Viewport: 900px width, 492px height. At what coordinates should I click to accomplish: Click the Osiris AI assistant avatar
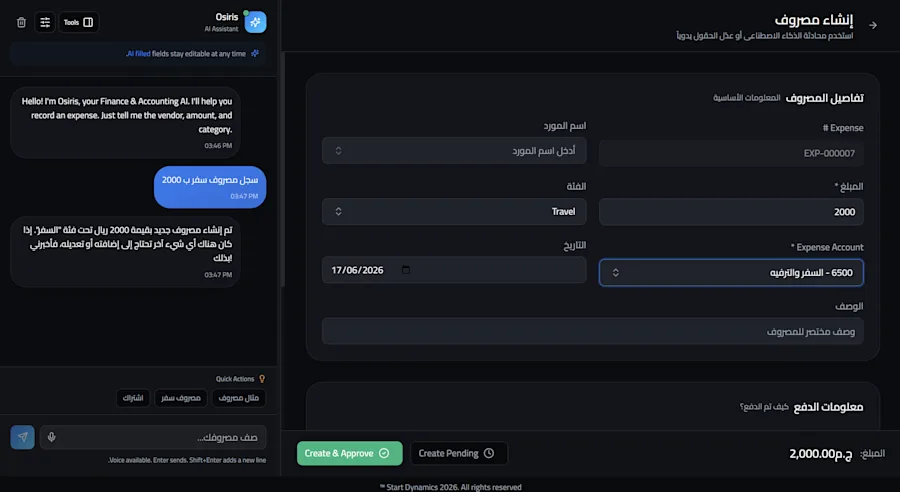point(255,22)
